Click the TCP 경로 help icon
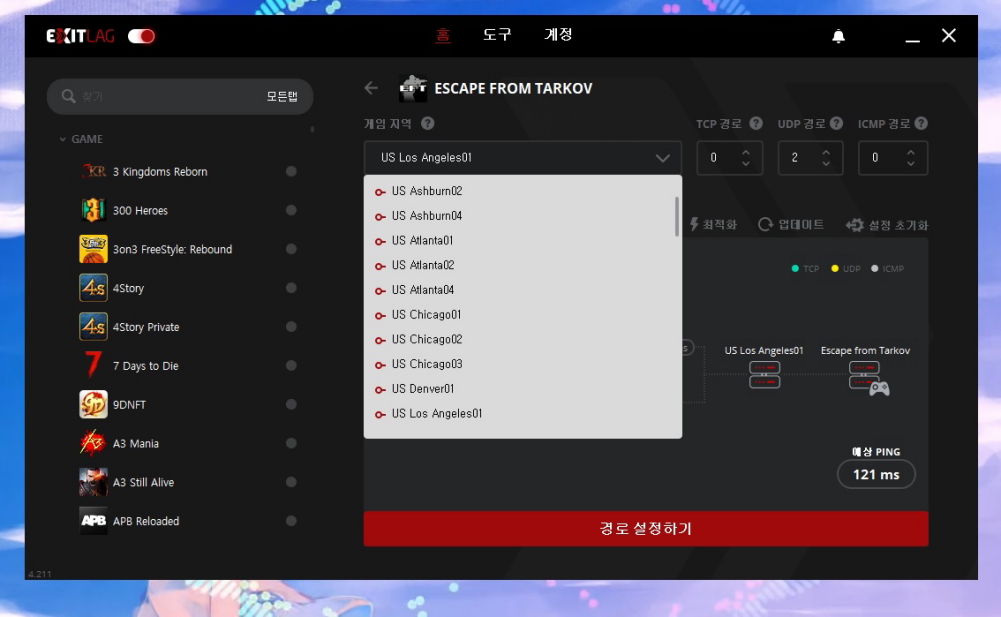Image resolution: width=1001 pixels, height=617 pixels. pos(755,123)
